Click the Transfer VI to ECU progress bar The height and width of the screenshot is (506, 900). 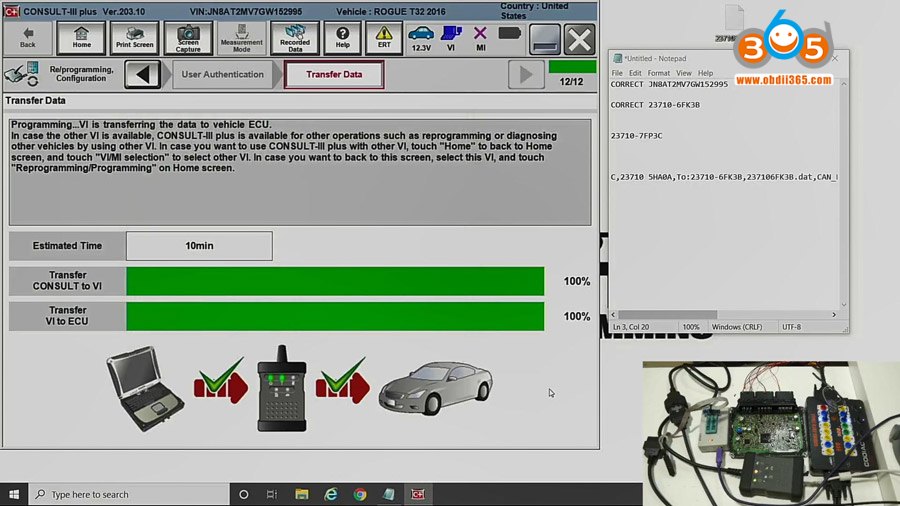(335, 316)
